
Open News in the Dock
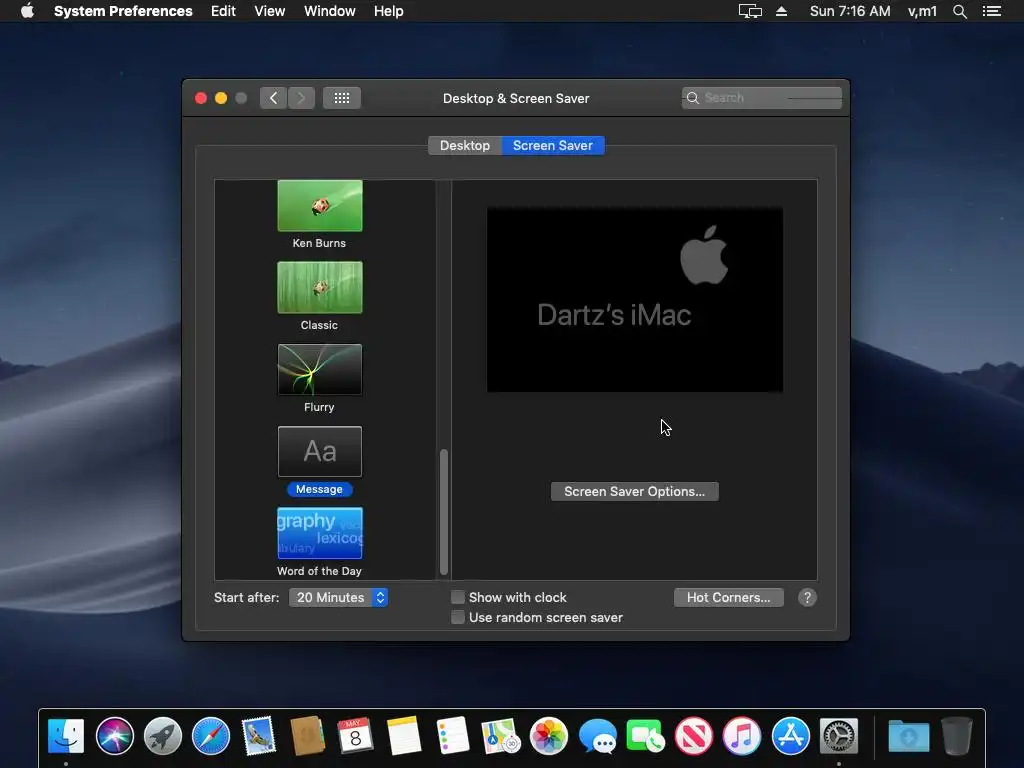[694, 736]
